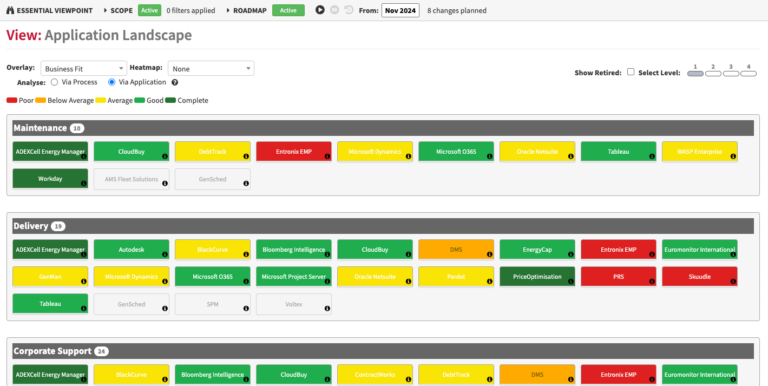This screenshot has height=386, width=768.
Task: Tick the Show Retired checkbox
Action: (631, 72)
